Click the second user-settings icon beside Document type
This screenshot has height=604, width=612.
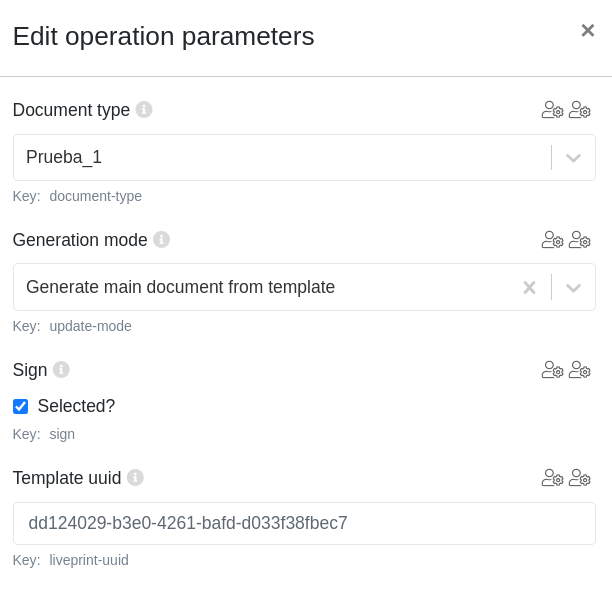pyautogui.click(x=580, y=110)
